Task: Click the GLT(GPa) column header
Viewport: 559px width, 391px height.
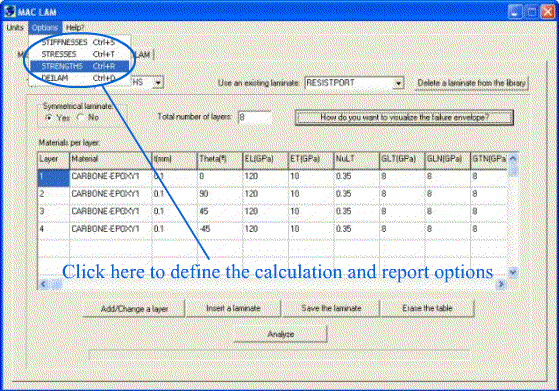Action: click(402, 160)
